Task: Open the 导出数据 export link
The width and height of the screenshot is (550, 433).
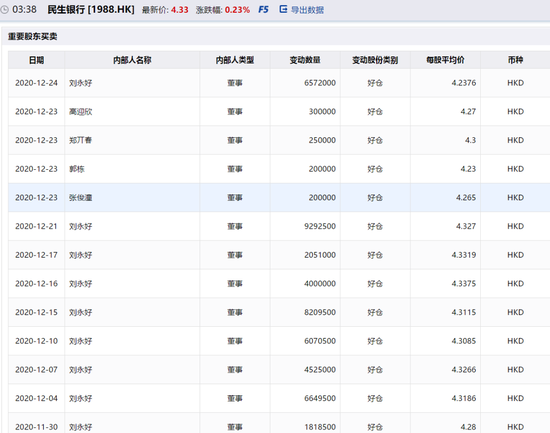Action: [x=307, y=10]
